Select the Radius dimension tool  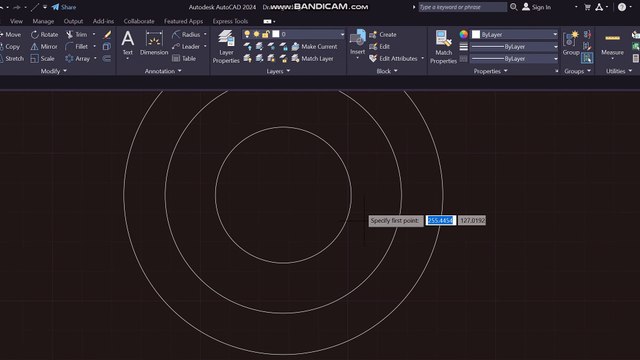pyautogui.click(x=186, y=35)
